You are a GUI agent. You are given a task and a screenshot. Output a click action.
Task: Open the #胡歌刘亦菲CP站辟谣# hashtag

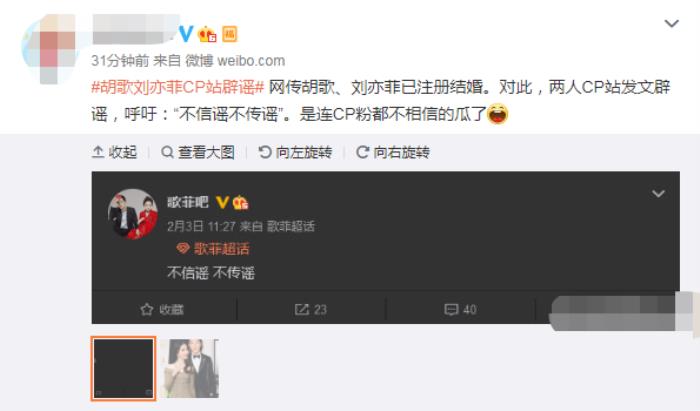click(178, 87)
